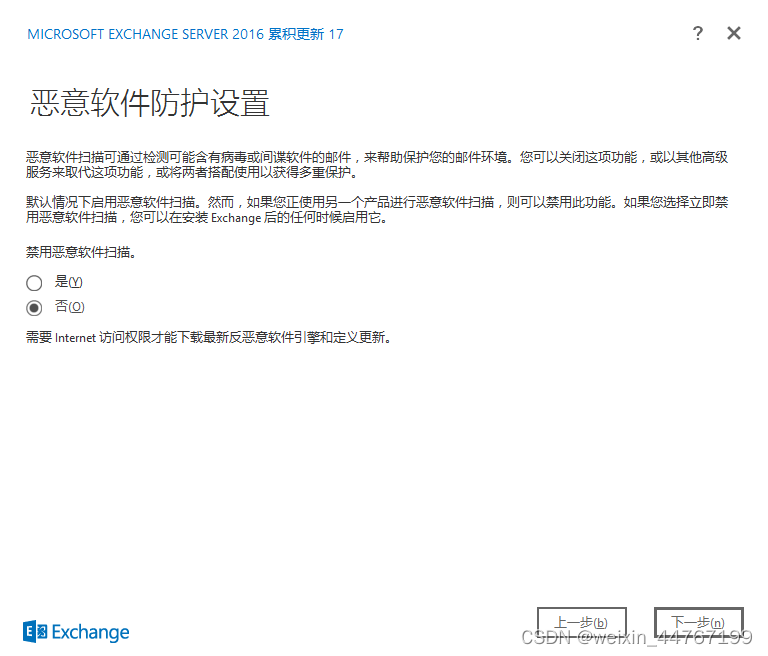Continue with 下一步(n) button
Image resolution: width=768 pixels, height=656 pixels.
coord(698,622)
